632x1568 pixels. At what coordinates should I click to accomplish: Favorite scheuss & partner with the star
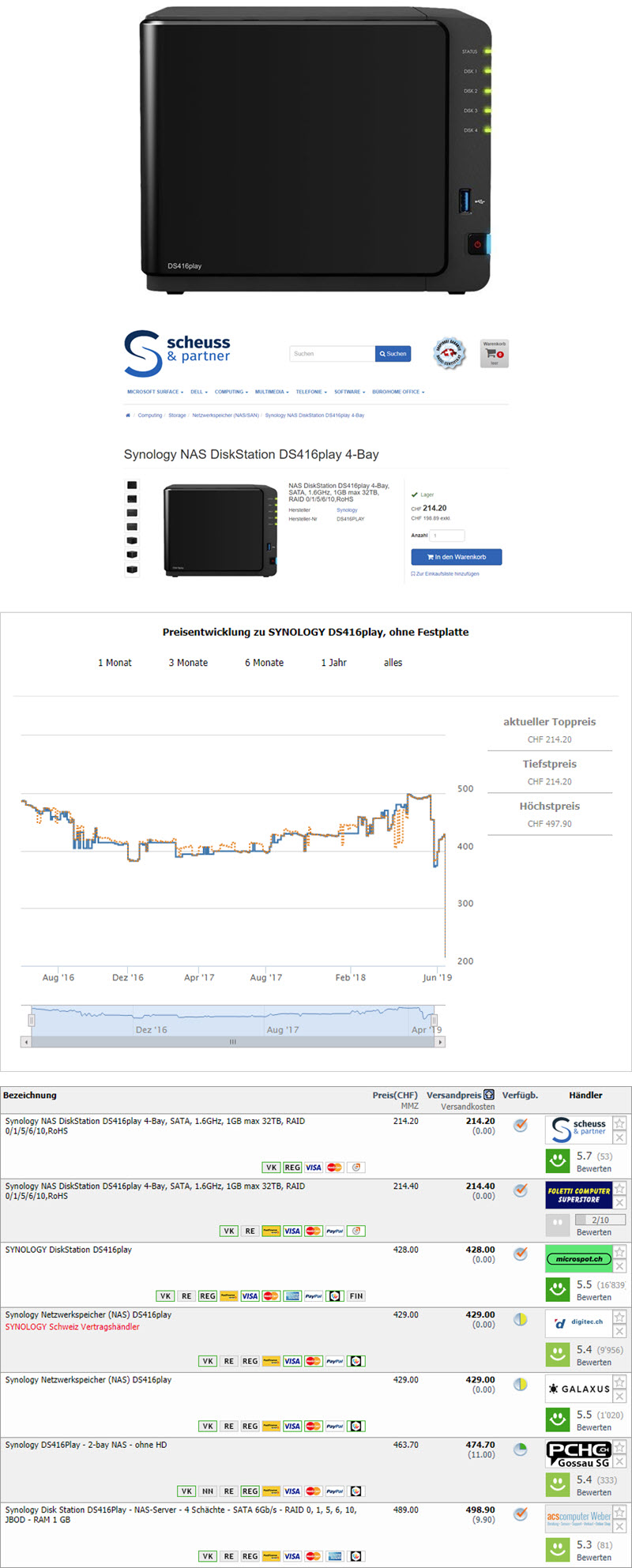point(619,1123)
